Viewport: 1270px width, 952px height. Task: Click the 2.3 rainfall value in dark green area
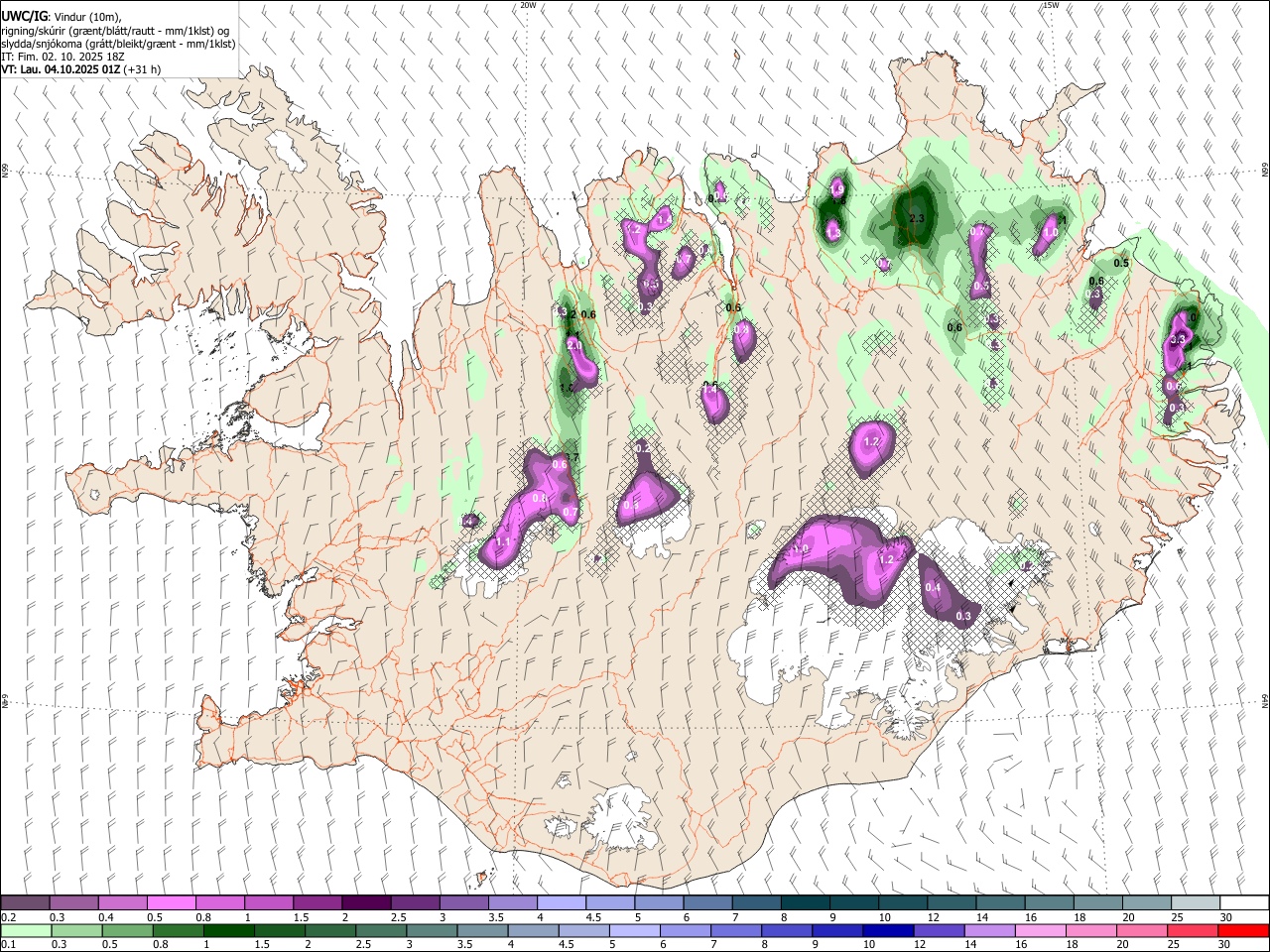[x=917, y=218]
